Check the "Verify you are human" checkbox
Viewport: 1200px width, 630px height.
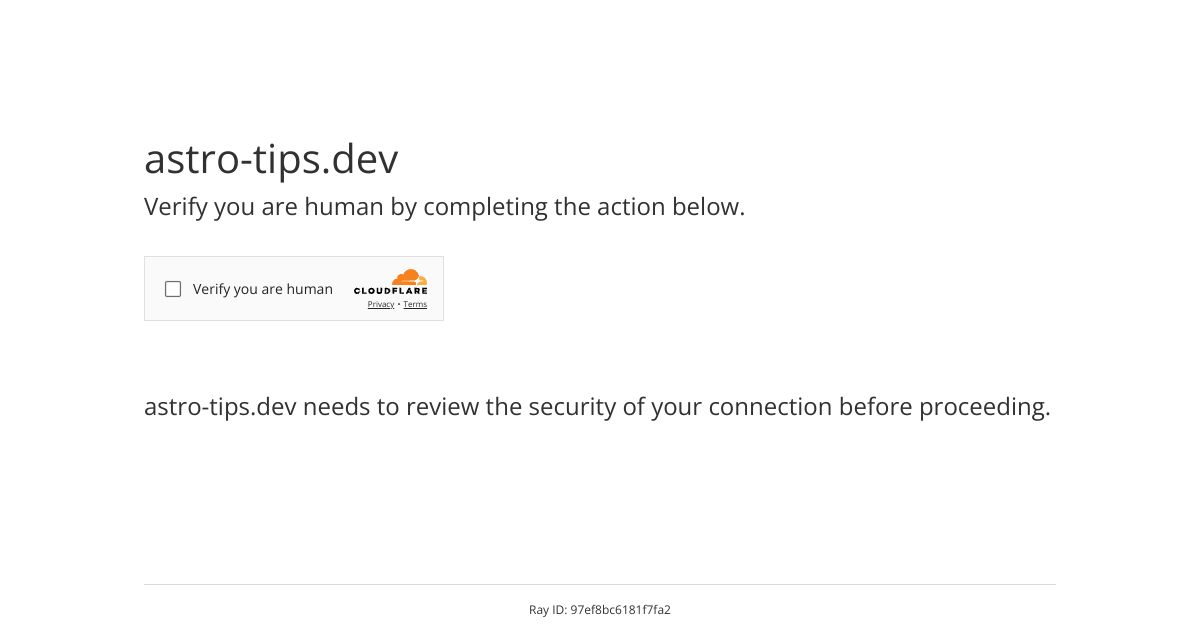coord(173,289)
